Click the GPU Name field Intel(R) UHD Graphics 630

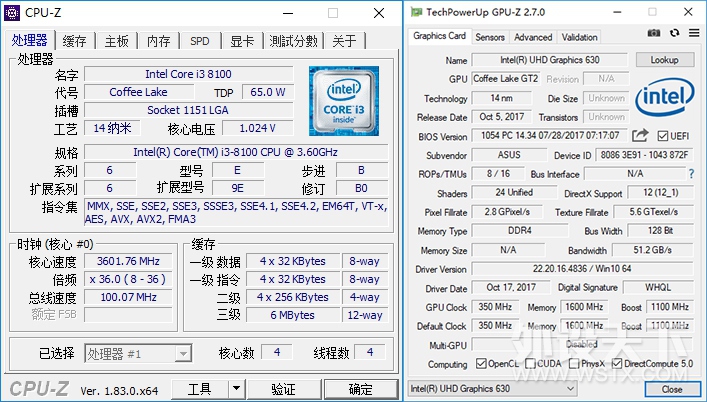click(550, 60)
